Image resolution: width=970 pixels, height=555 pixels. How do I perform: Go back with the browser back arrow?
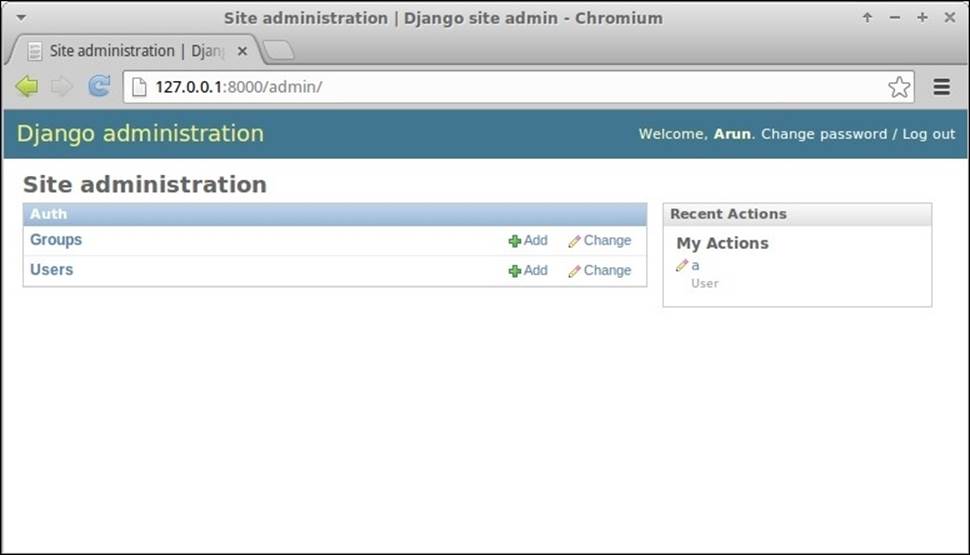click(27, 87)
